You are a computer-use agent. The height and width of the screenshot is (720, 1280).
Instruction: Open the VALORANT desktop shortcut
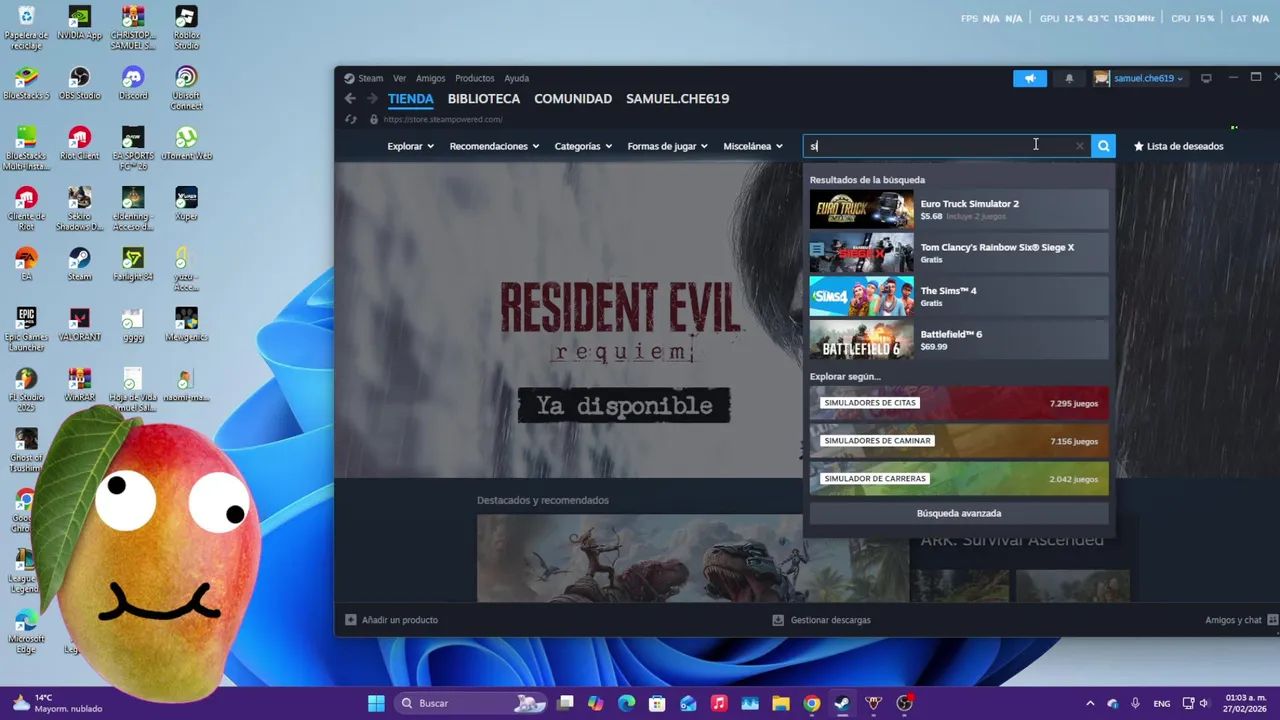(80, 325)
